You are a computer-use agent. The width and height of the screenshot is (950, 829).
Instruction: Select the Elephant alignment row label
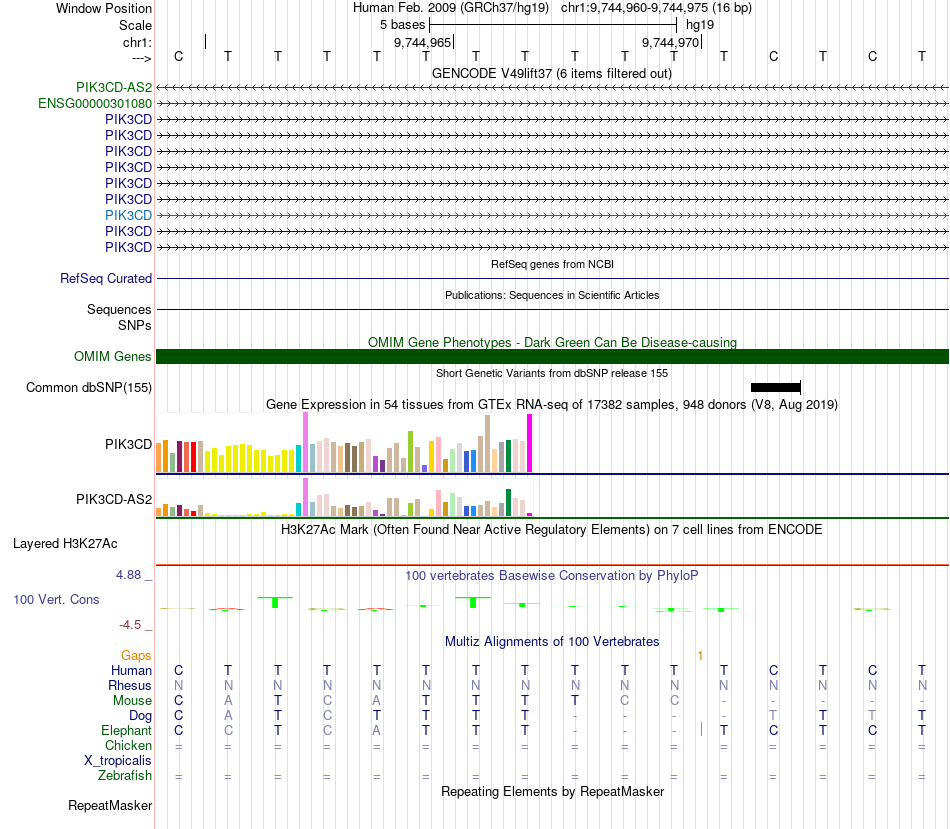tap(127, 730)
